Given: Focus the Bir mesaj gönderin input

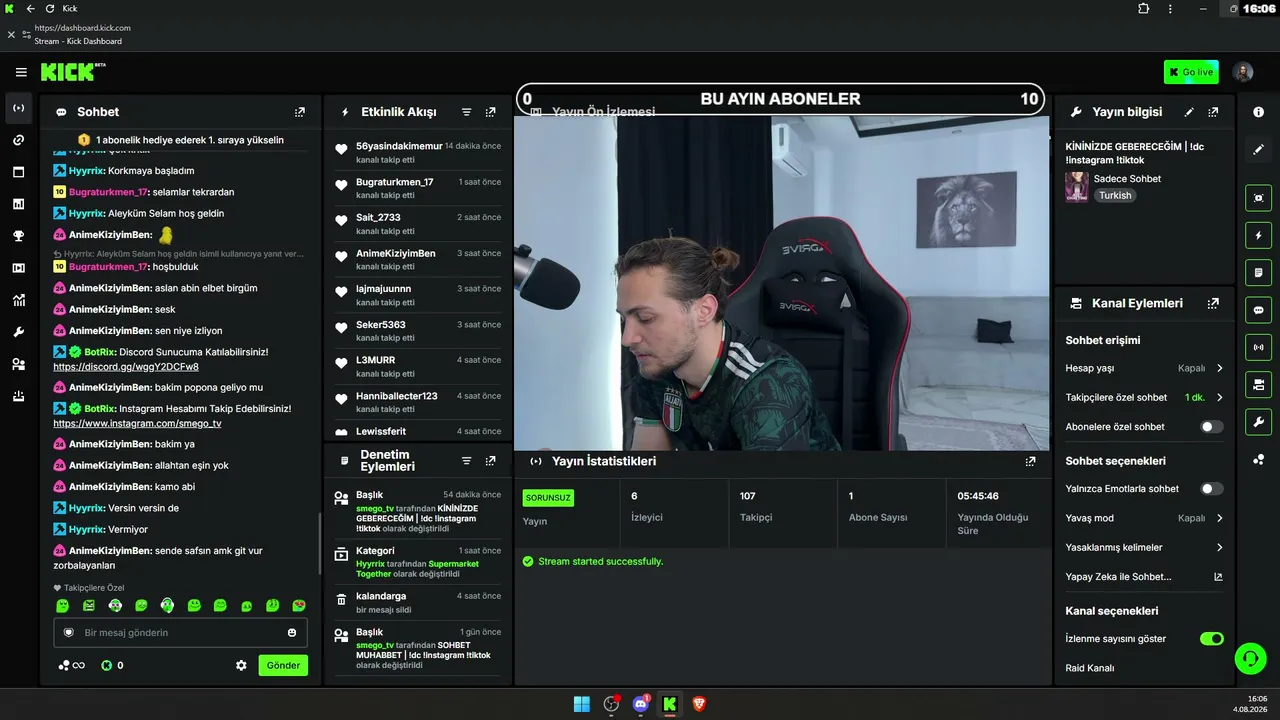Looking at the screenshot, I should pyautogui.click(x=180, y=633).
